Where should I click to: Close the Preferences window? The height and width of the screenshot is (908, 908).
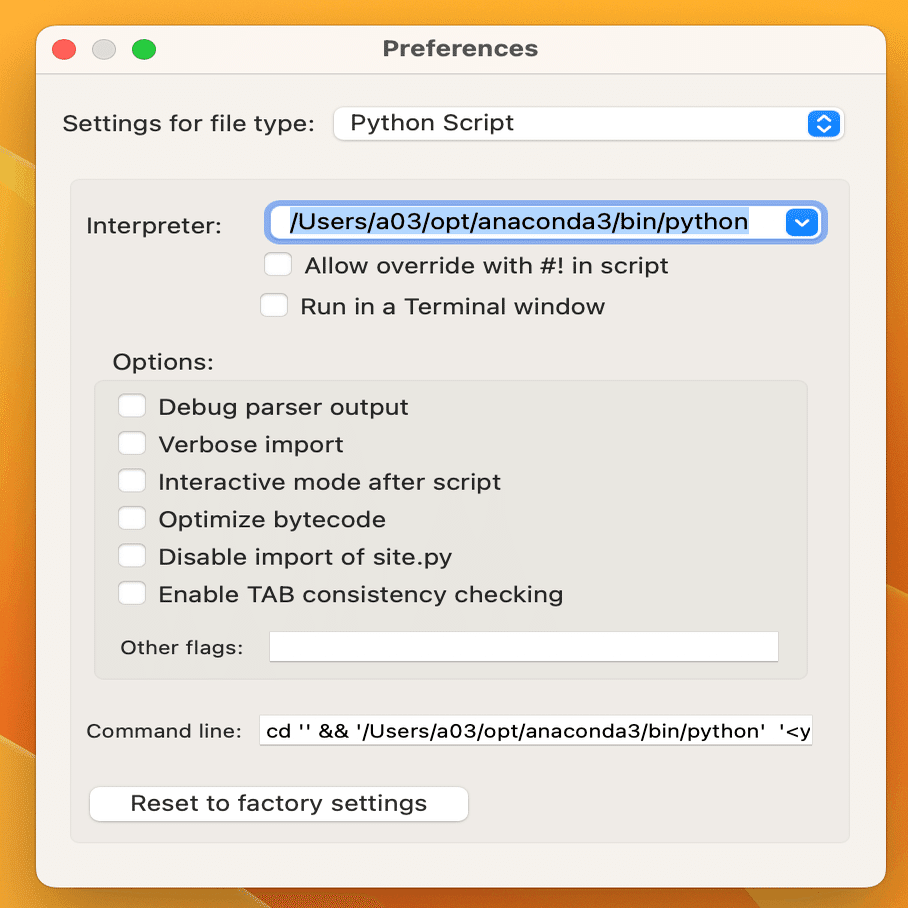pos(63,48)
